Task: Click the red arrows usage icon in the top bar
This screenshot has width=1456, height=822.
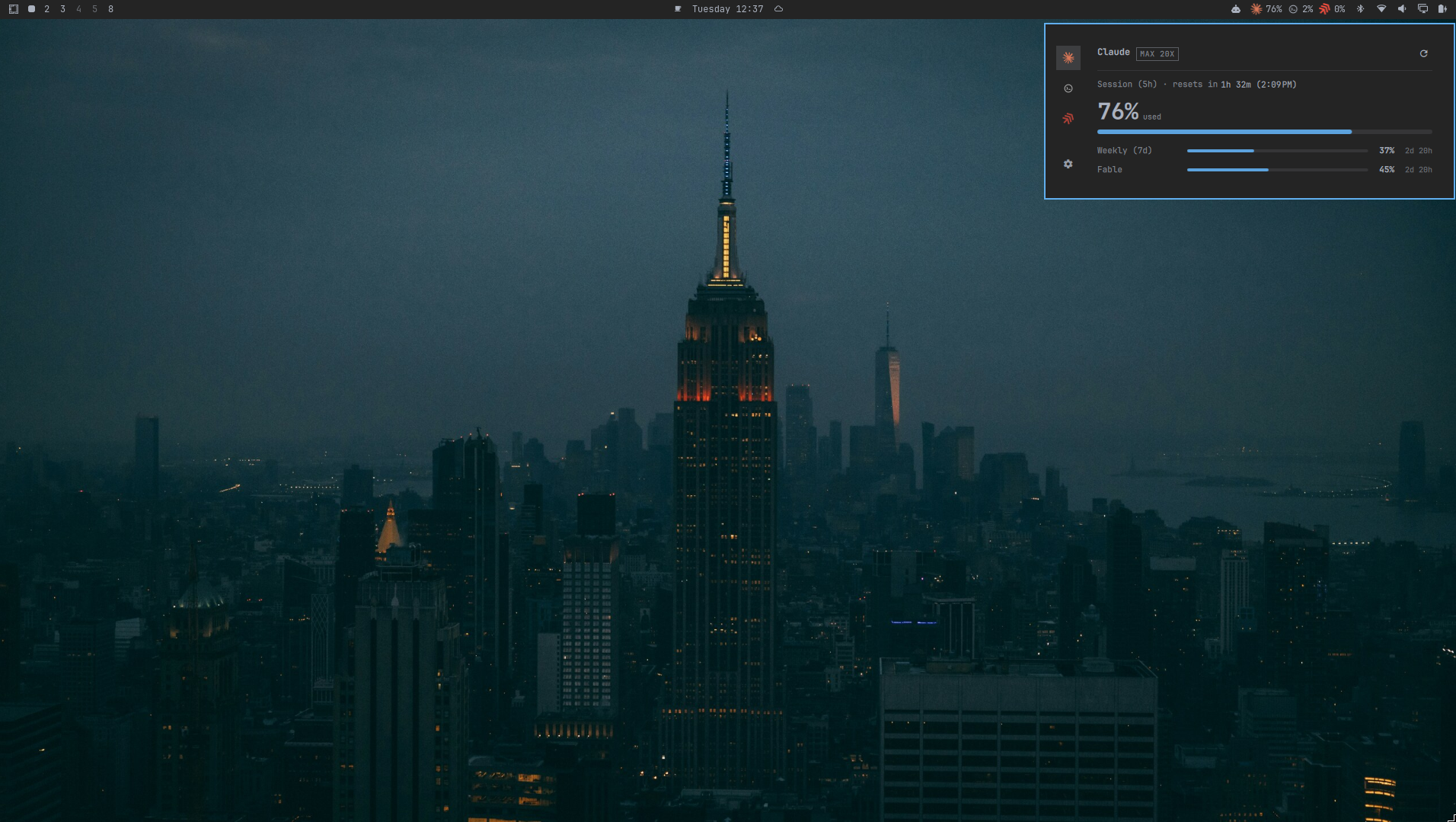Action: 1324,9
